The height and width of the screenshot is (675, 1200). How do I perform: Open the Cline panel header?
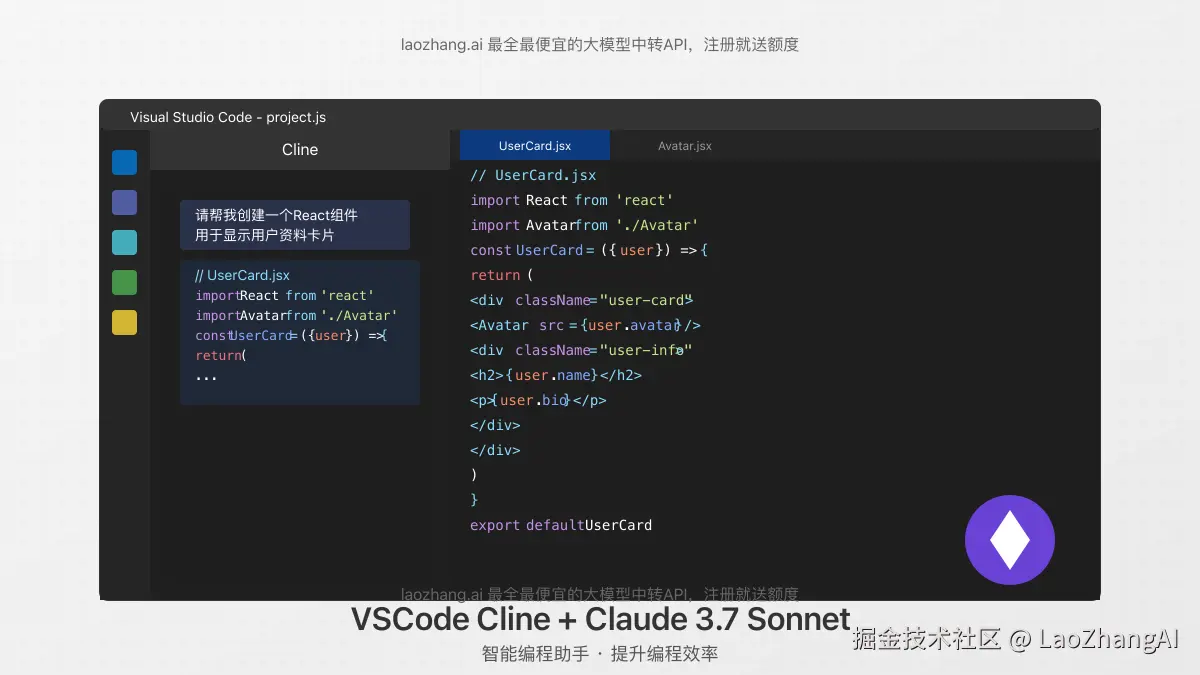click(x=300, y=149)
